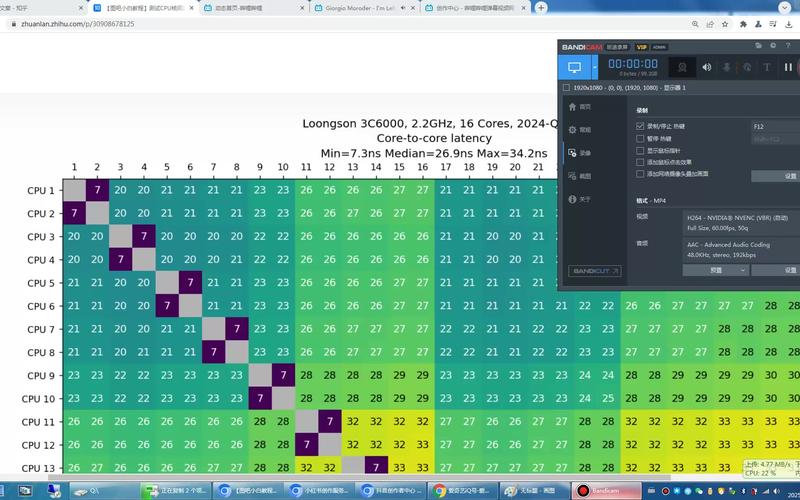Open the About info section in sidebar
The width and height of the screenshot is (800, 500).
click(579, 199)
